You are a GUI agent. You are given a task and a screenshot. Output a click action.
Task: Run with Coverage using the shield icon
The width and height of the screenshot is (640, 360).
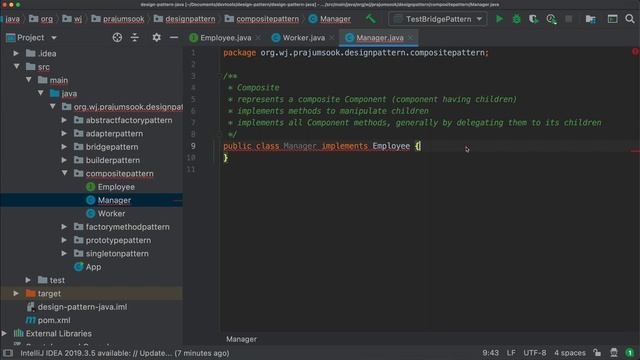[533, 19]
